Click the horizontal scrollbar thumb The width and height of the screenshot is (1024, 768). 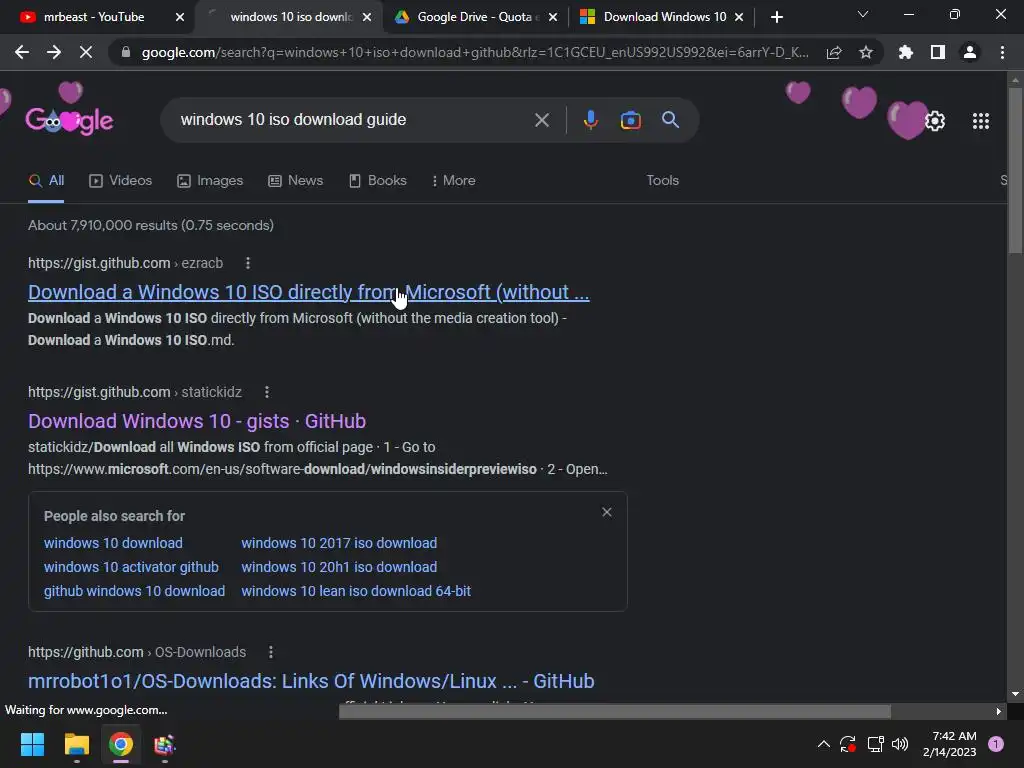615,711
